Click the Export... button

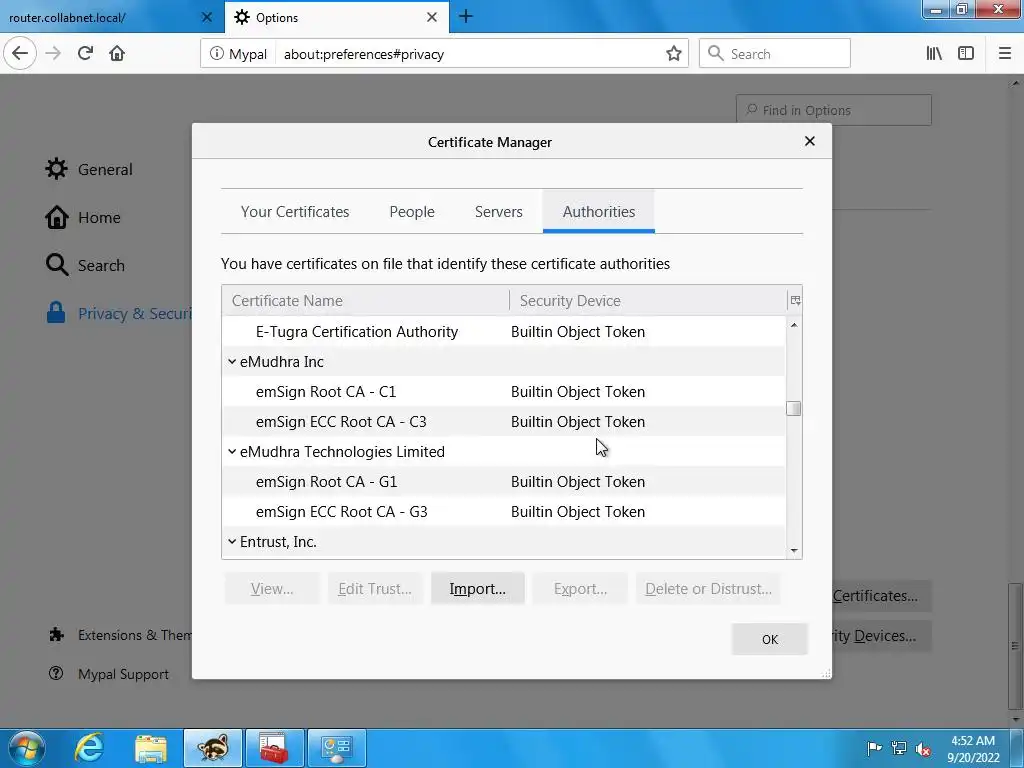tap(581, 588)
